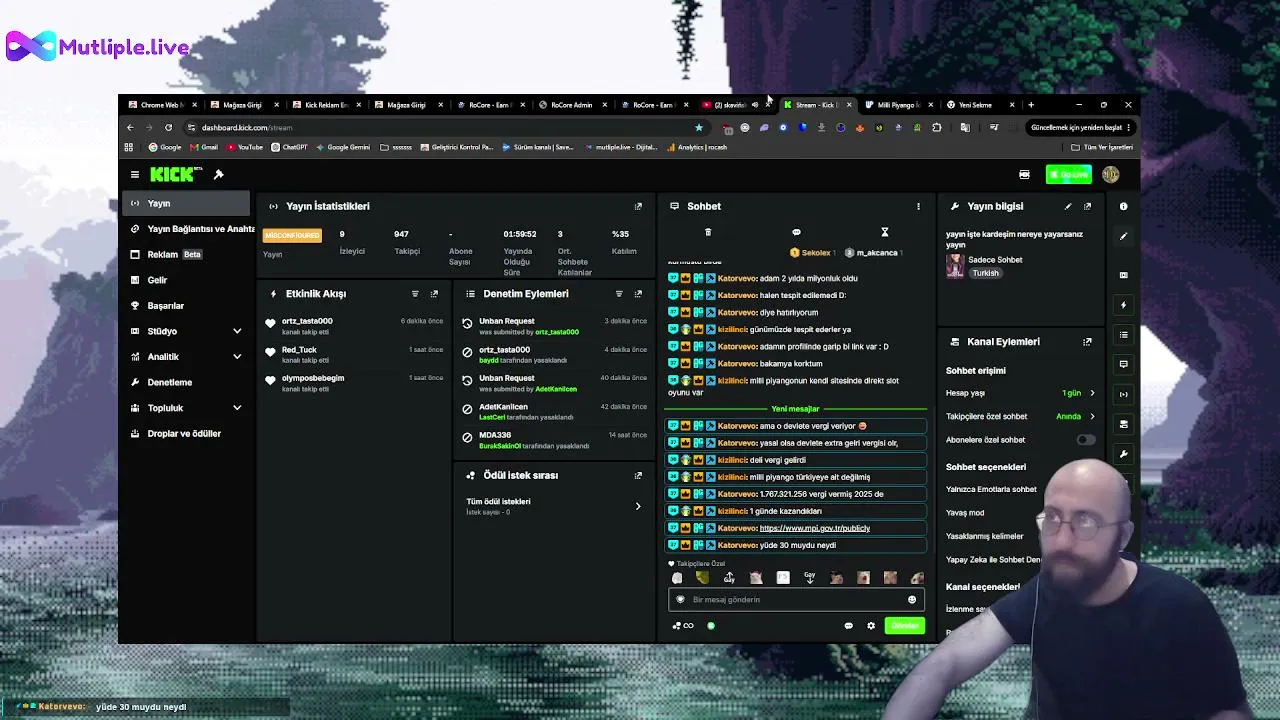This screenshot has width=1280, height=720.
Task: Pop out the Yayın bilgisi panel
Action: coord(1087,206)
